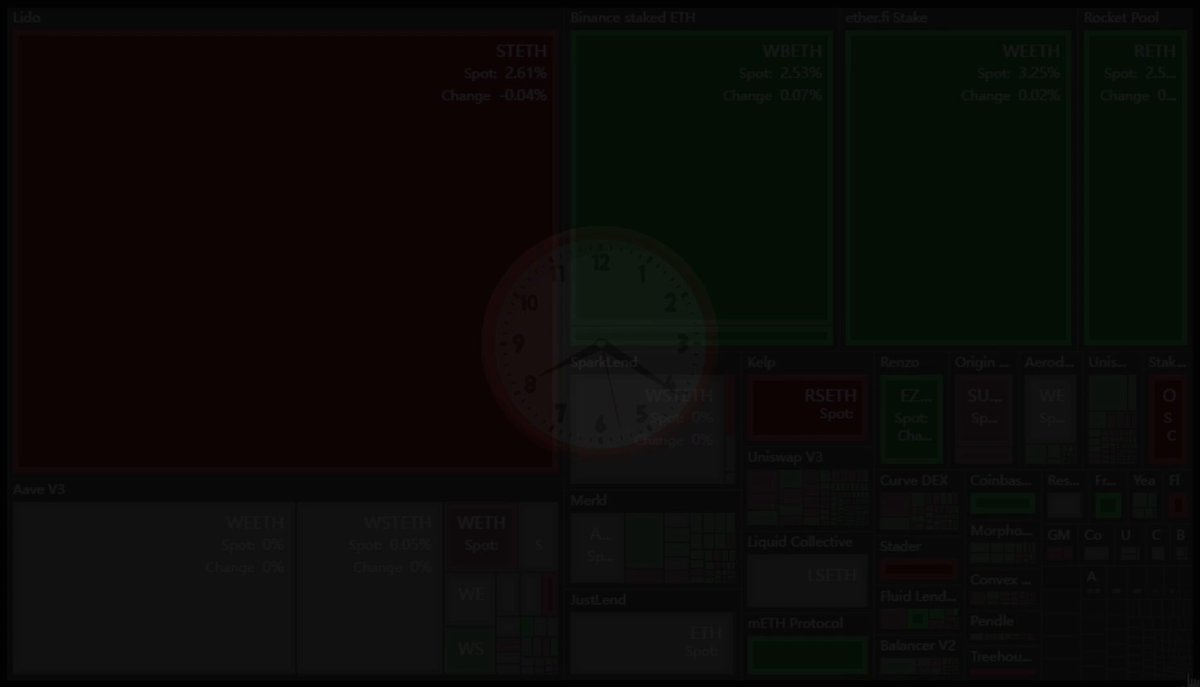The height and width of the screenshot is (687, 1200).
Task: Open the WEETH tile under ether.fi Stake
Action: coord(958,188)
